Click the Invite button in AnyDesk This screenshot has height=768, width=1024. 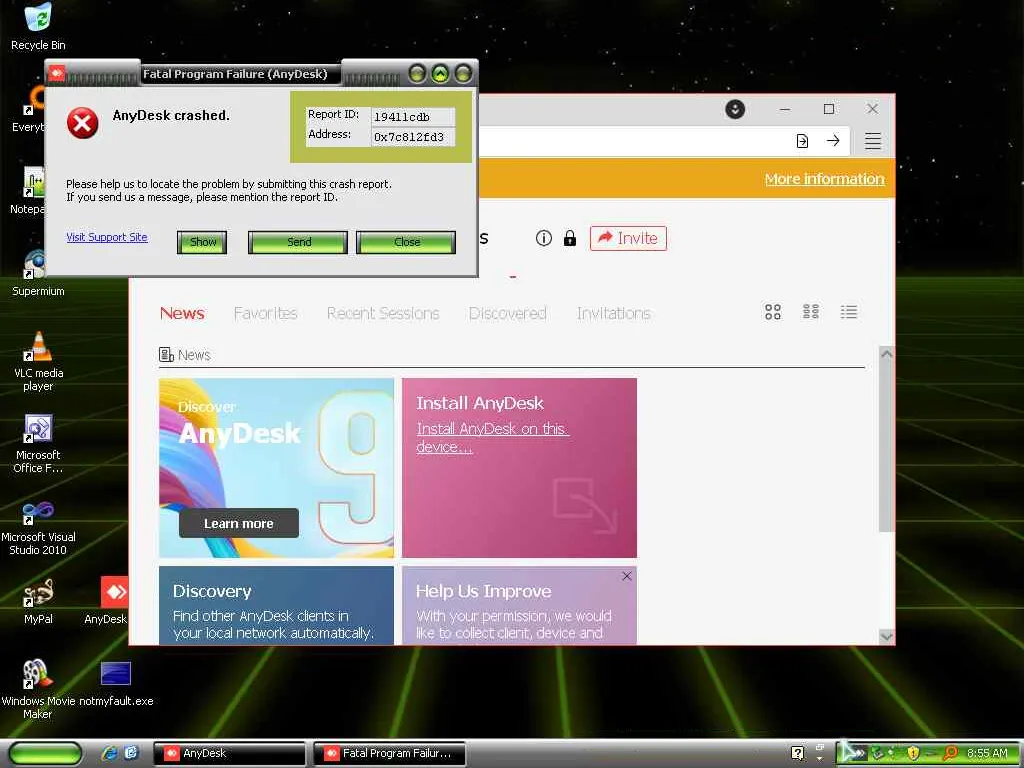(628, 238)
